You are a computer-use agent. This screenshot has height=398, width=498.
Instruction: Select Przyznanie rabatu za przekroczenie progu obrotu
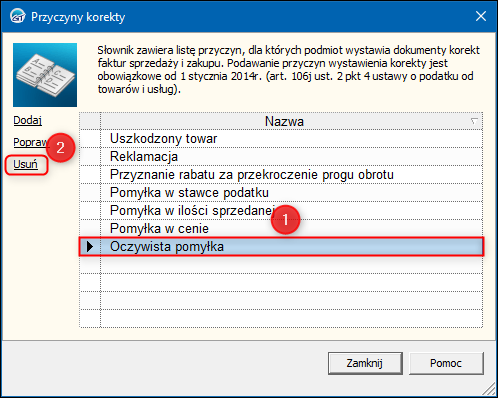pyautogui.click(x=281, y=175)
